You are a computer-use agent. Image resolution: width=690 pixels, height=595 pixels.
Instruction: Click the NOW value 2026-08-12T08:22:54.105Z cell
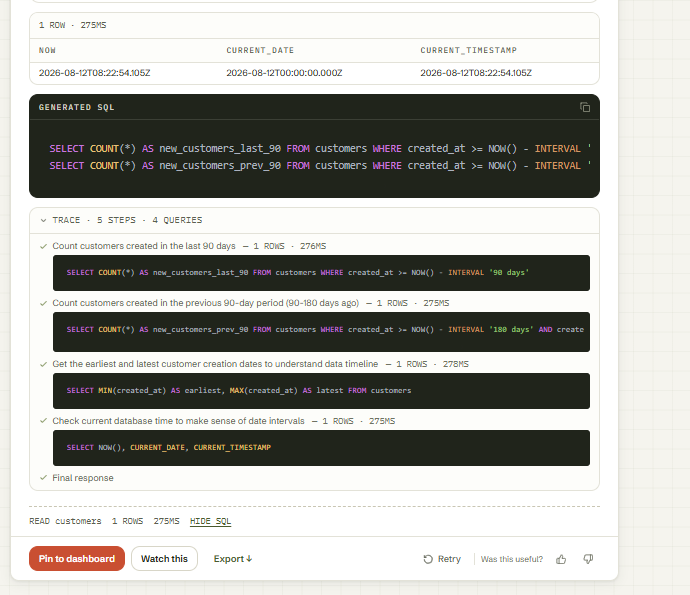(95, 73)
